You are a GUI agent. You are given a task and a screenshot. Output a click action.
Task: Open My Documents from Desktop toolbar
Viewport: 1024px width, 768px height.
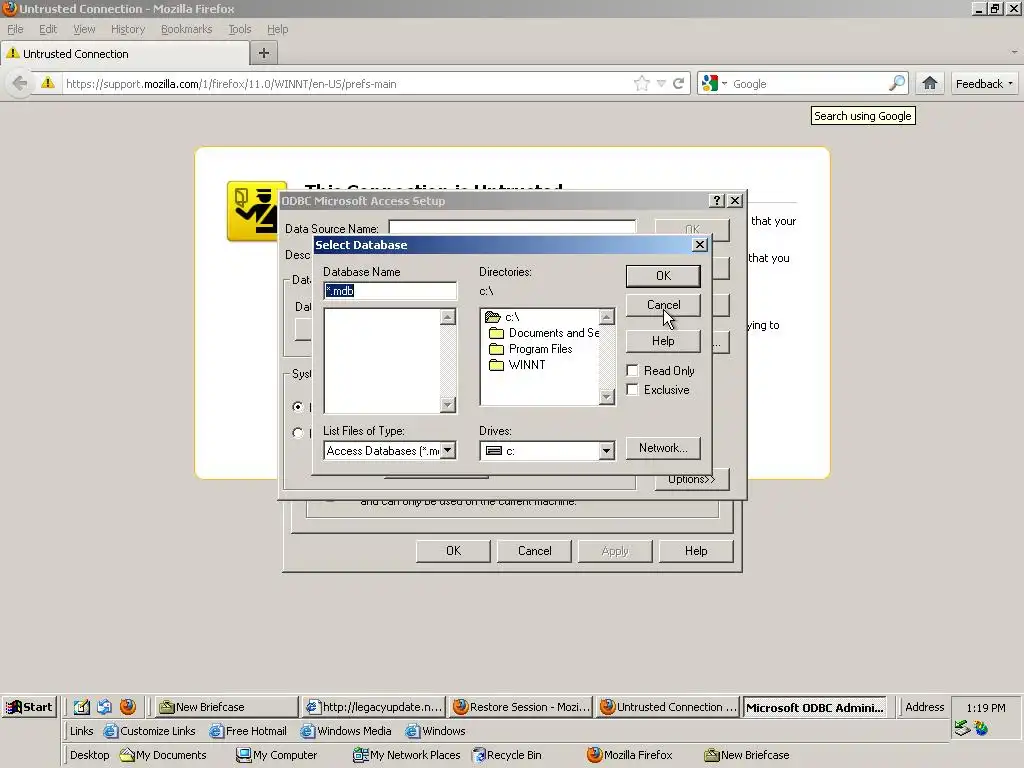coord(163,755)
